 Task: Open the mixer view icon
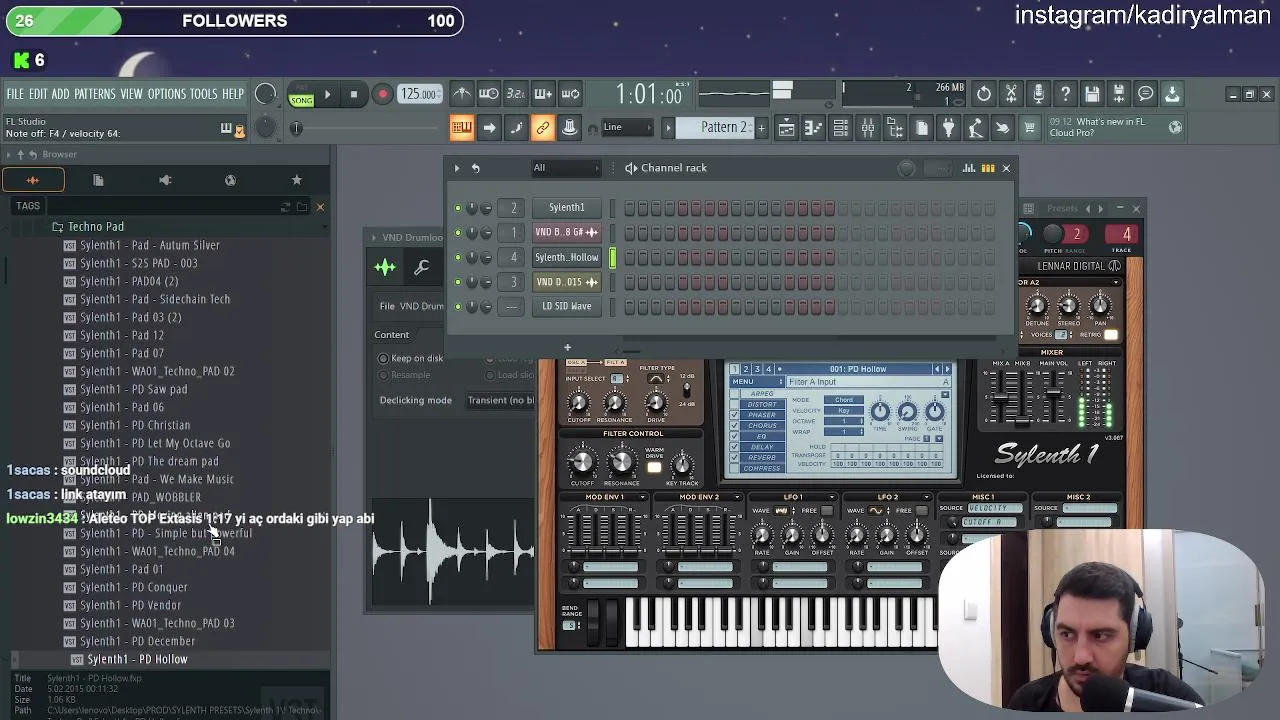[x=868, y=128]
